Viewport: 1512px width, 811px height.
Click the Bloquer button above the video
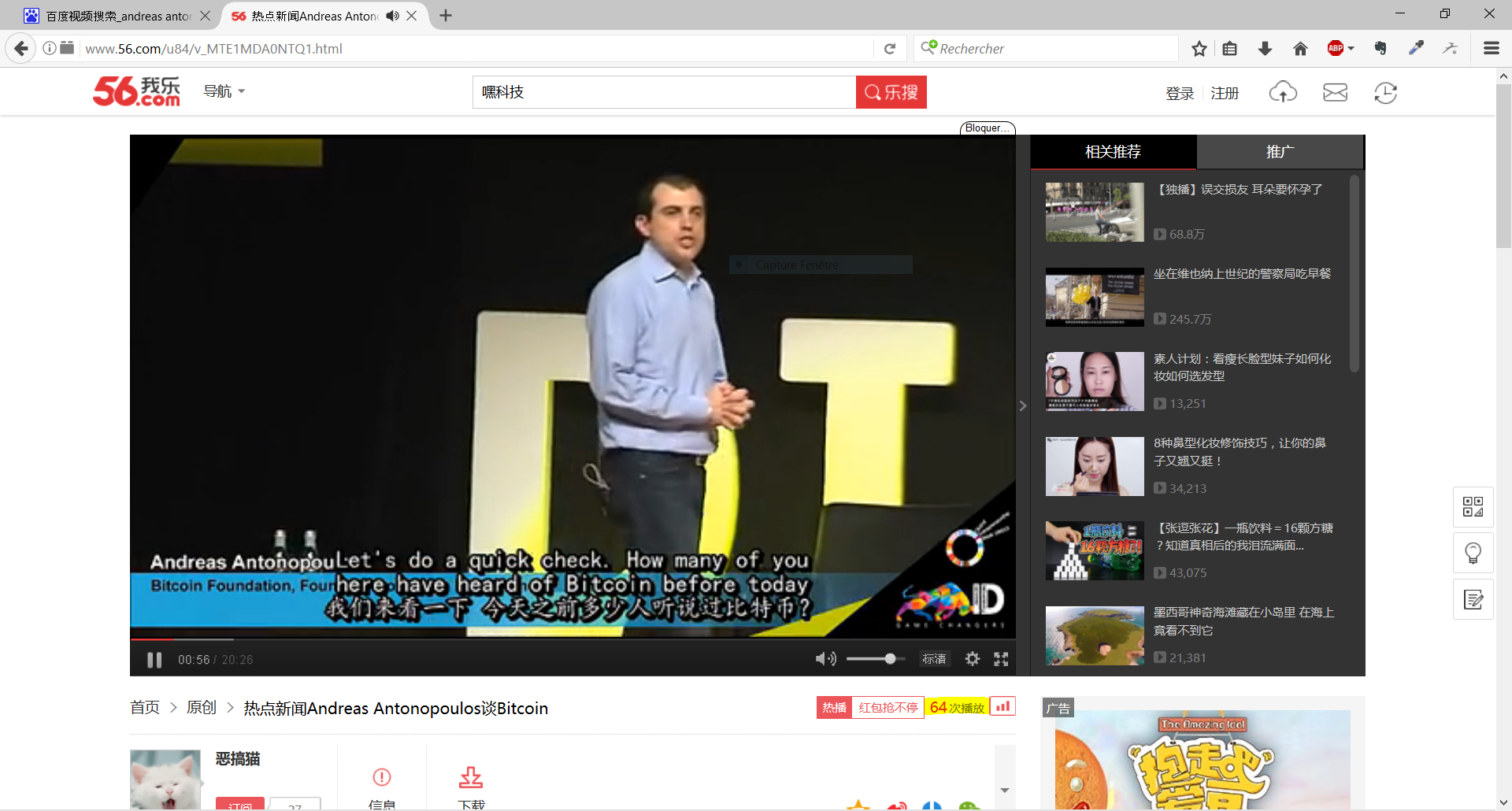[x=988, y=128]
